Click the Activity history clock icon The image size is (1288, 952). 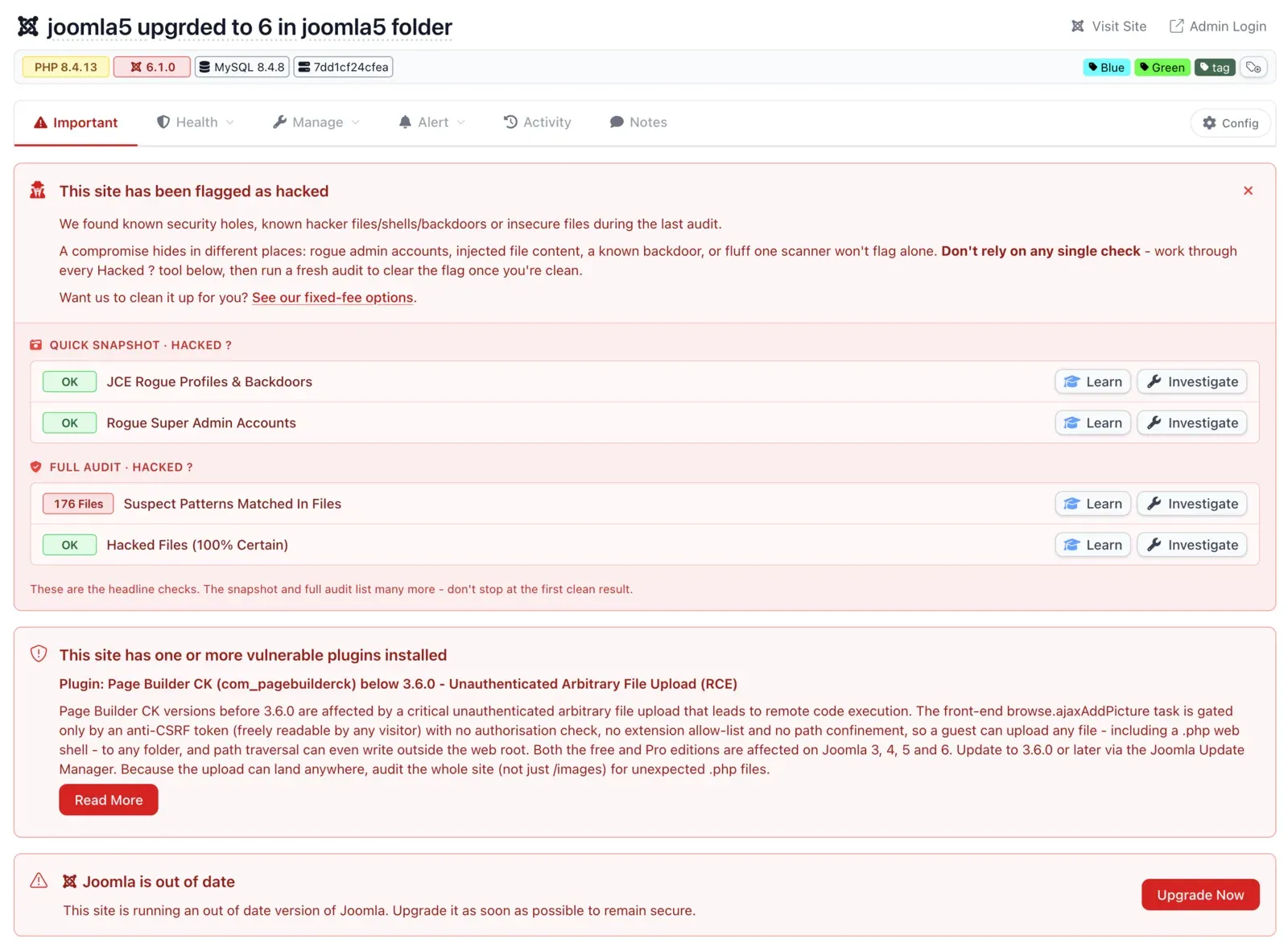point(510,122)
